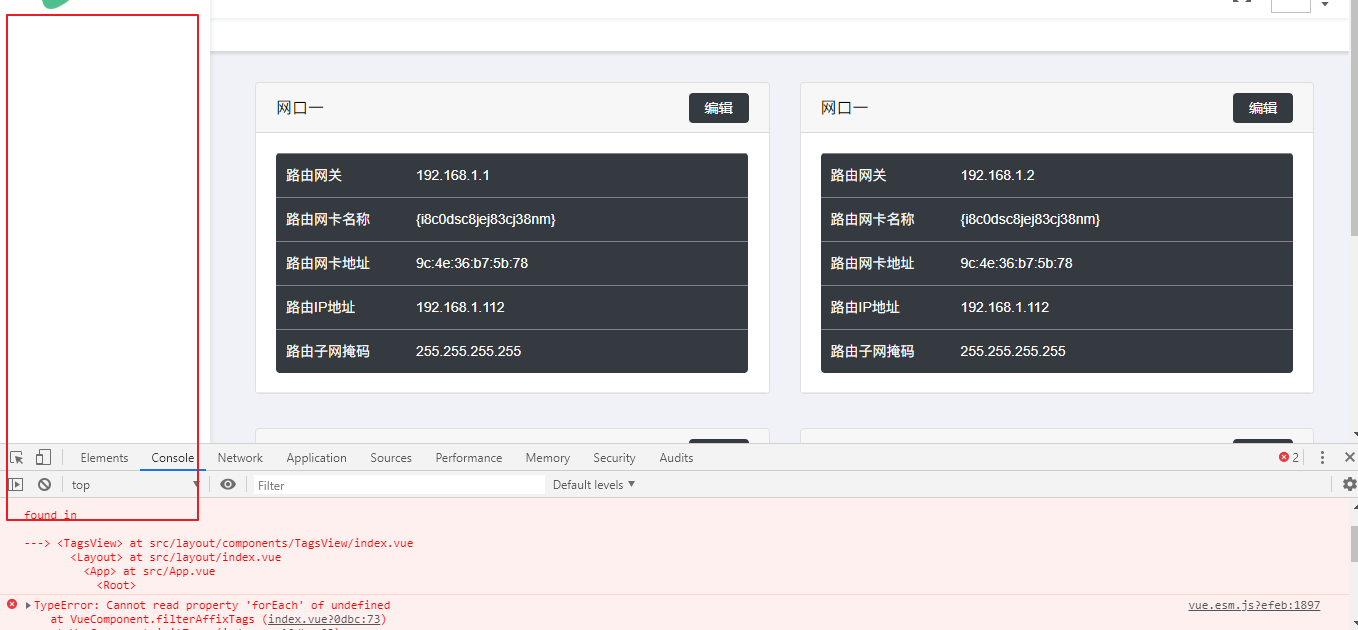The width and height of the screenshot is (1358, 630).
Task: Open vue.esm.js?efeb:1897 source link
Action: click(x=1253, y=604)
